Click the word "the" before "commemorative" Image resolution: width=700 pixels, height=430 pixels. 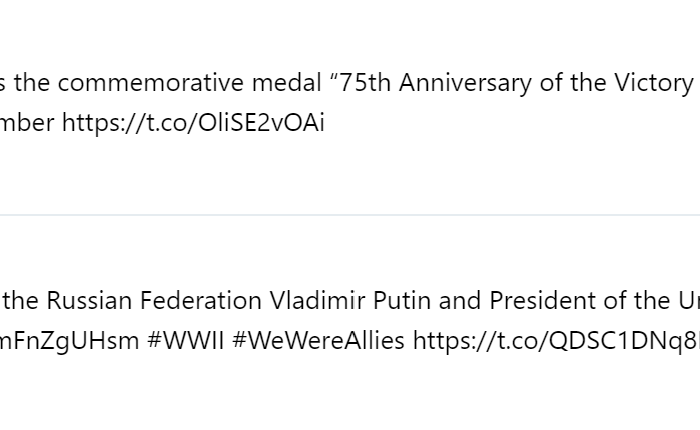tap(32, 83)
